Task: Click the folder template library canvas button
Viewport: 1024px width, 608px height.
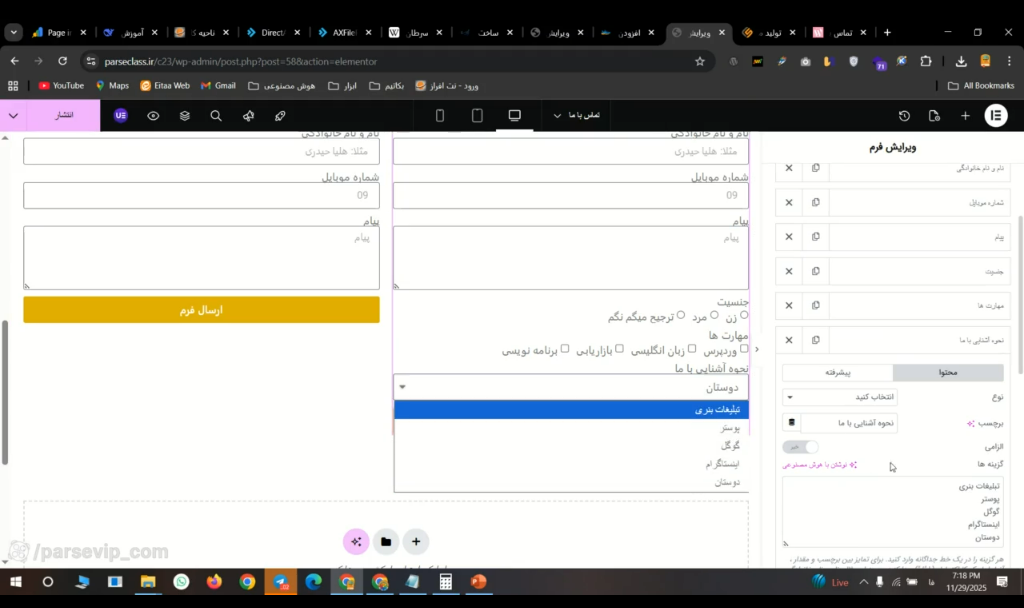Action: 386,541
